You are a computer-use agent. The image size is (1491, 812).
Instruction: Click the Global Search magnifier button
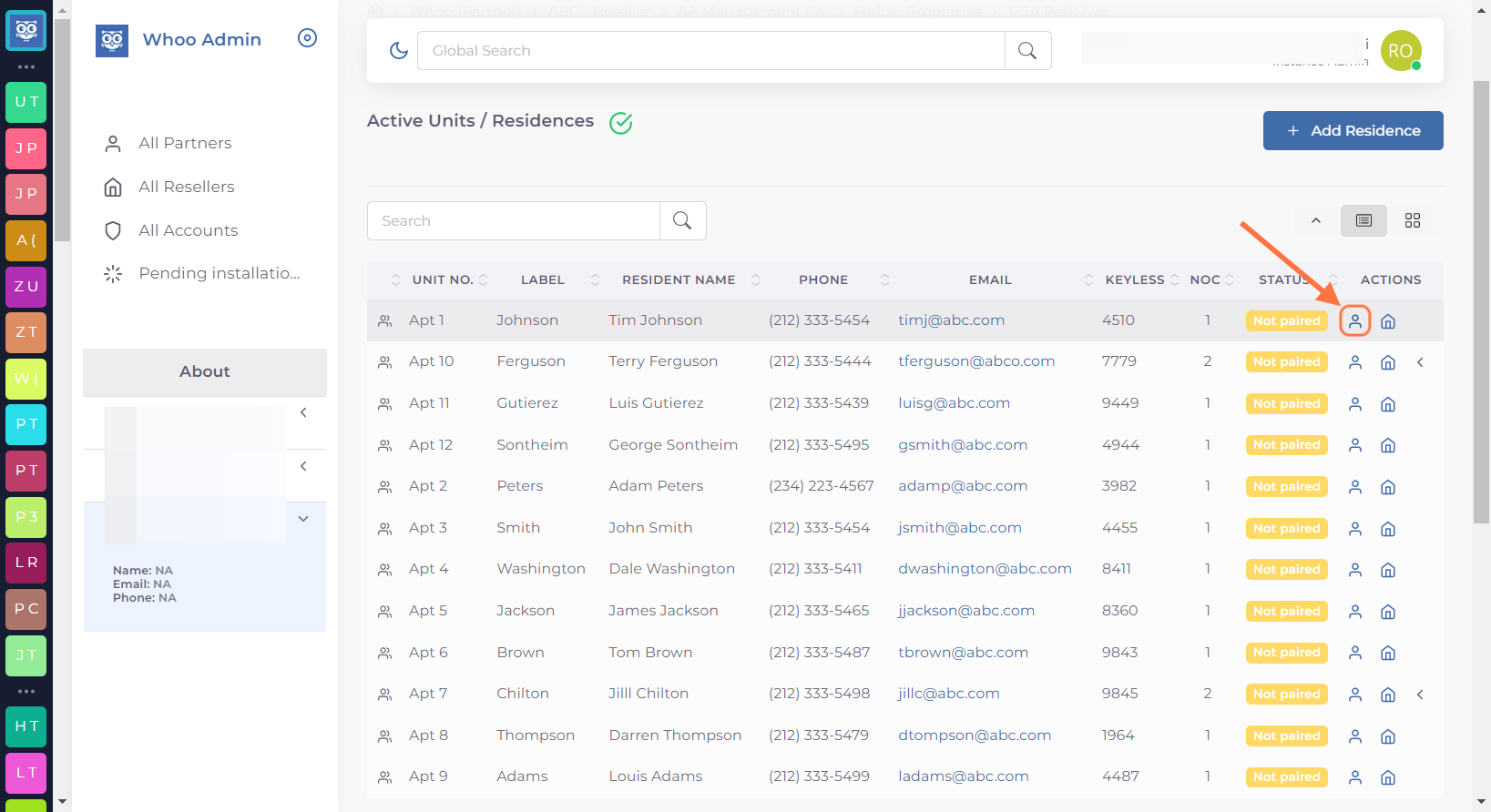(1027, 51)
